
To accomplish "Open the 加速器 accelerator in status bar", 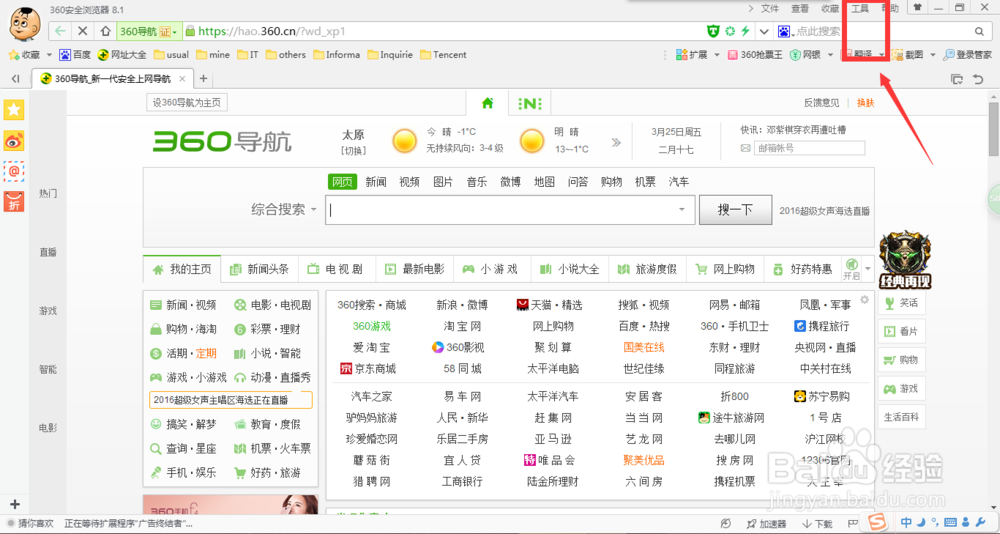I will (x=768, y=524).
